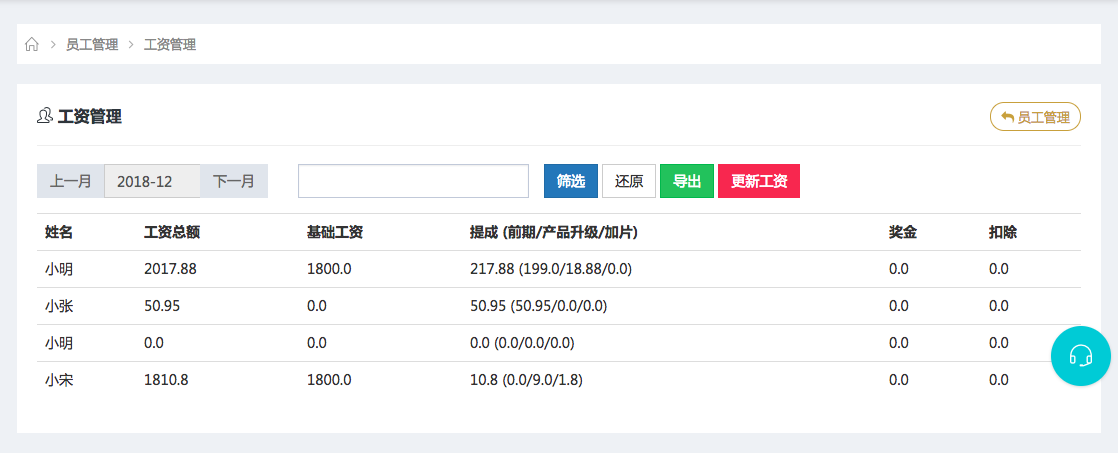Click 员工管理 in the breadcrumb
Screen dimensions: 1118x453
click(x=92, y=45)
